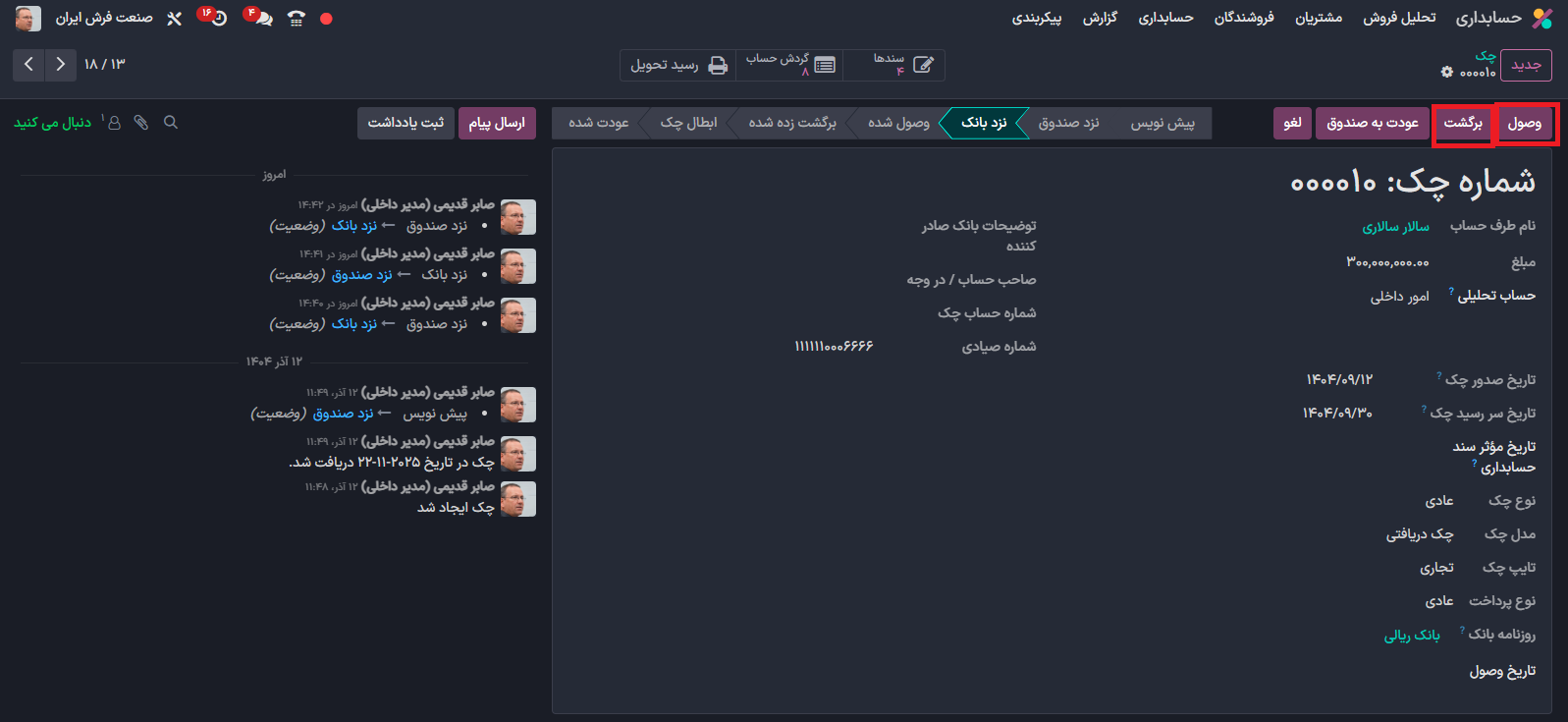1568x722 pixels.
Task: Click the phone VoIP icon
Action: [x=296, y=19]
